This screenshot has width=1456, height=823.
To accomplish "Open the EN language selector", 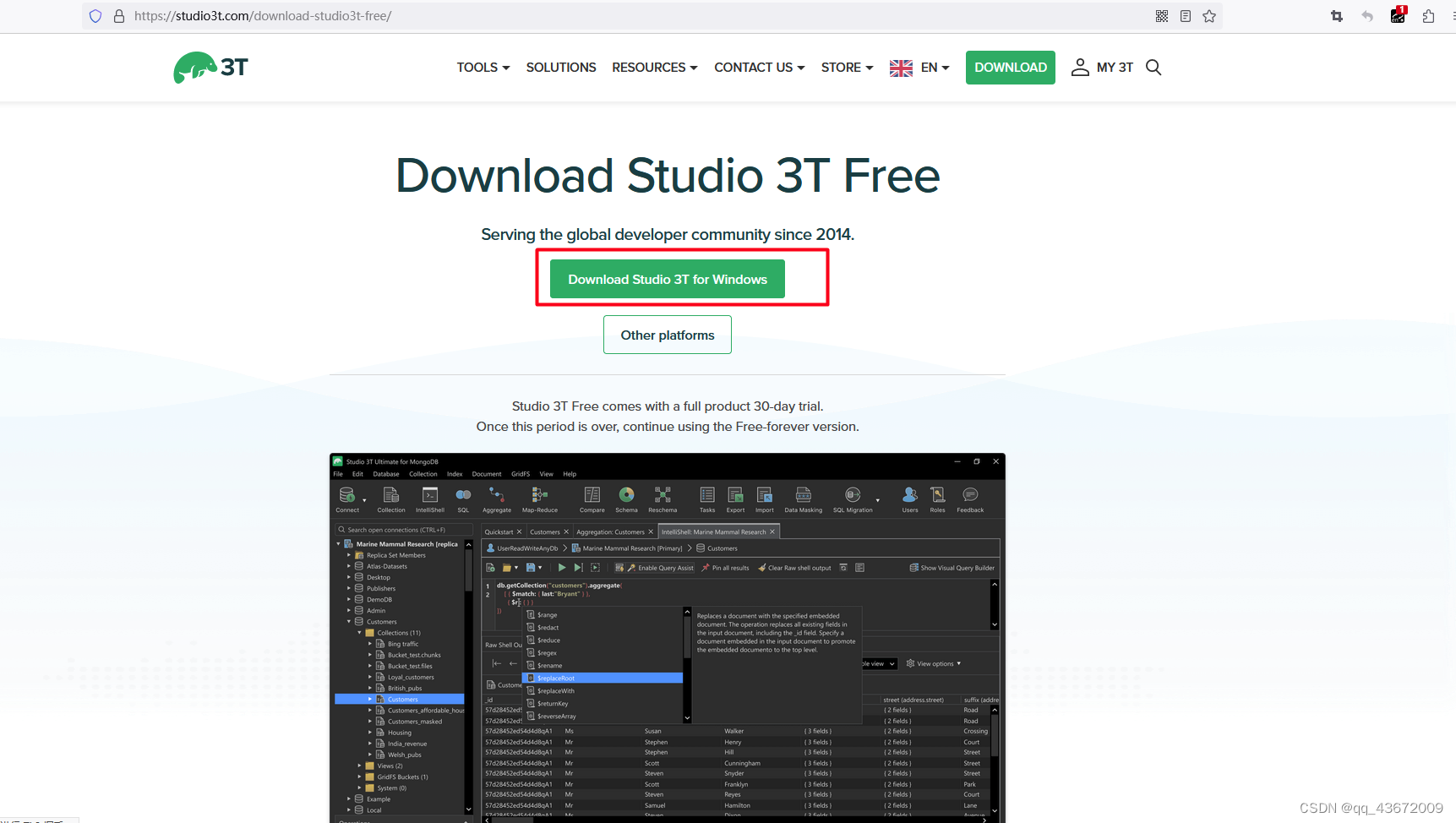I will click(x=919, y=68).
